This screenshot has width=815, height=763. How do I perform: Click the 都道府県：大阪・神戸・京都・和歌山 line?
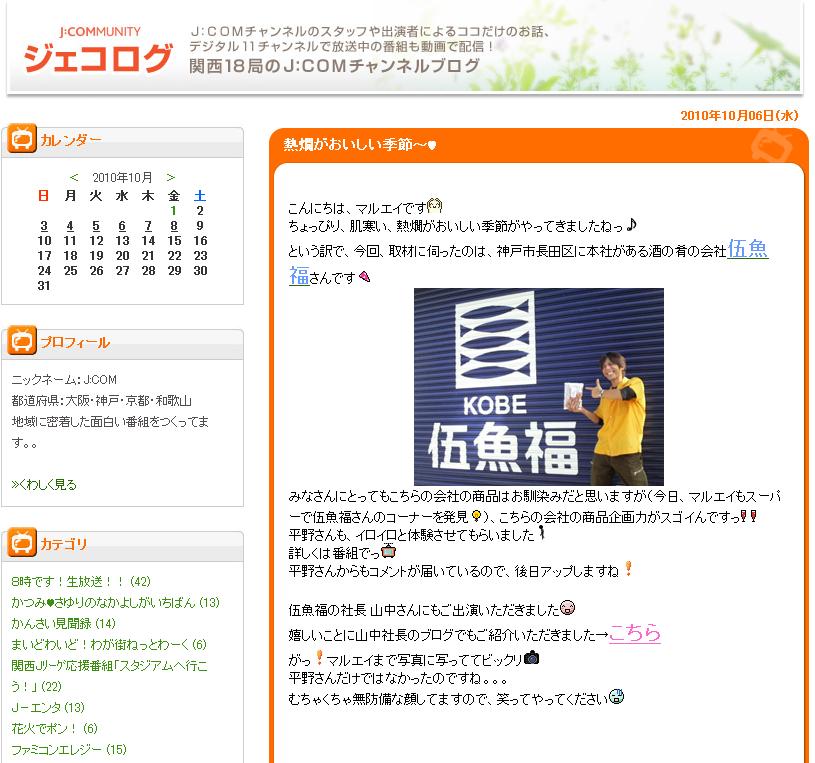coord(101,401)
